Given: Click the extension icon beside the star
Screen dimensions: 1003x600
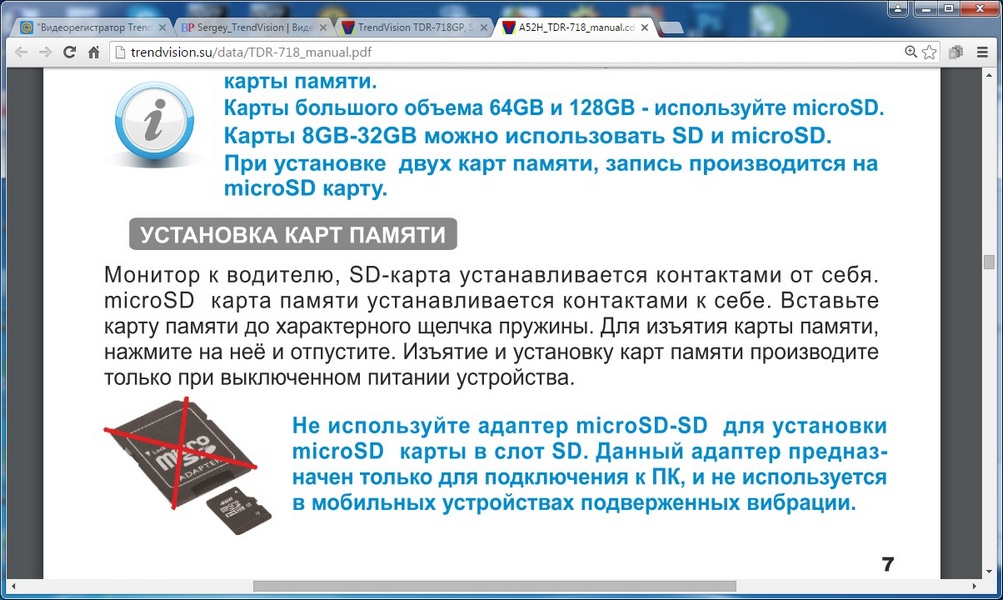Looking at the screenshot, I should (957, 52).
